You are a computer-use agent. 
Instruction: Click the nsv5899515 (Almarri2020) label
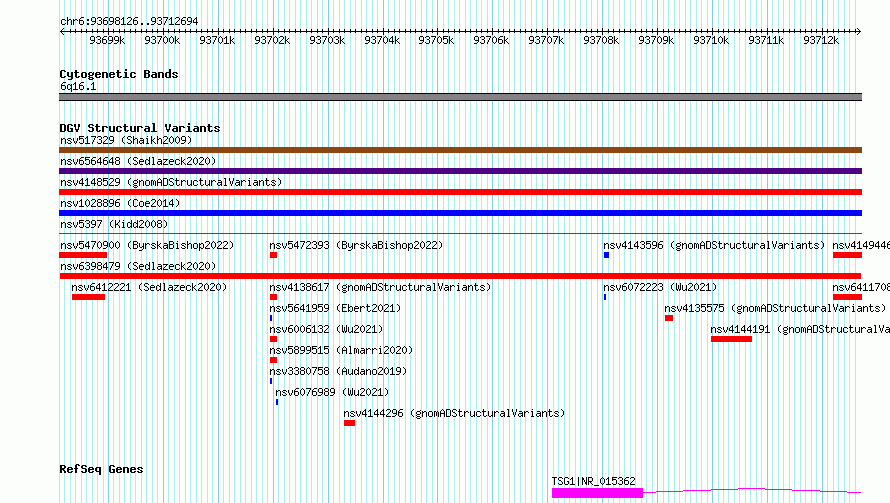pos(341,350)
